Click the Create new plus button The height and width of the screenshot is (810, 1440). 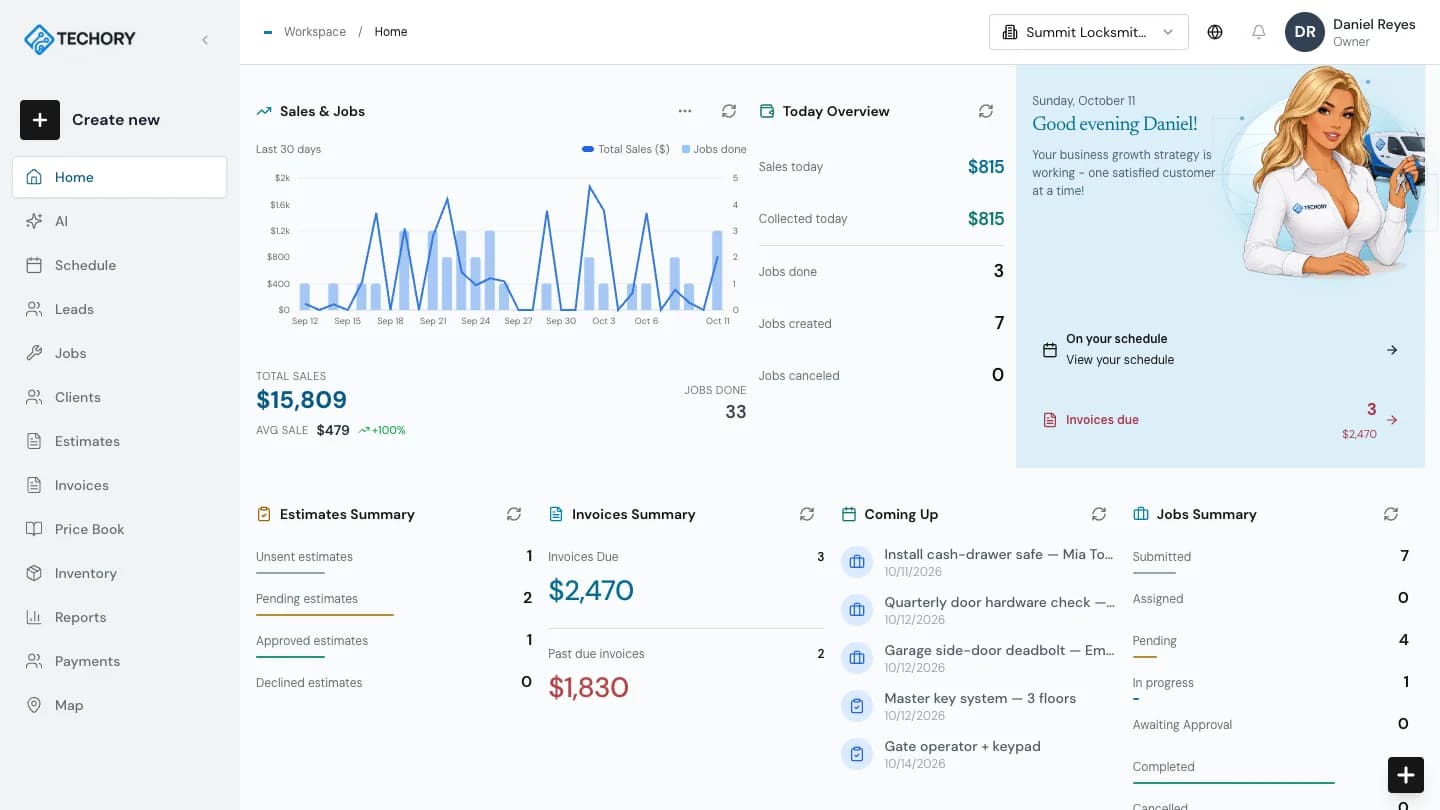40,120
